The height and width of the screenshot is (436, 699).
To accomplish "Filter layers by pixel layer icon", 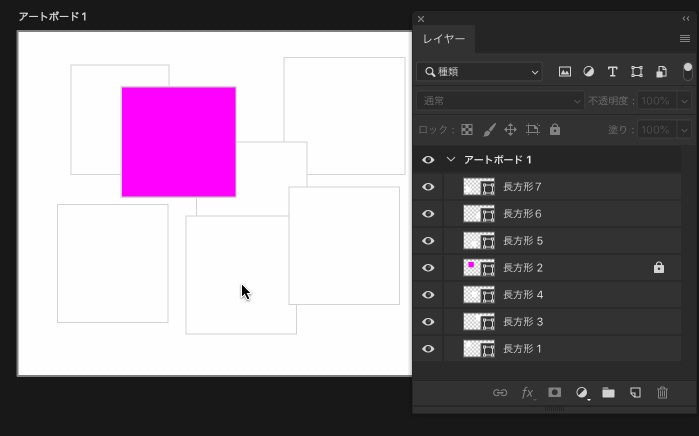I will [564, 72].
